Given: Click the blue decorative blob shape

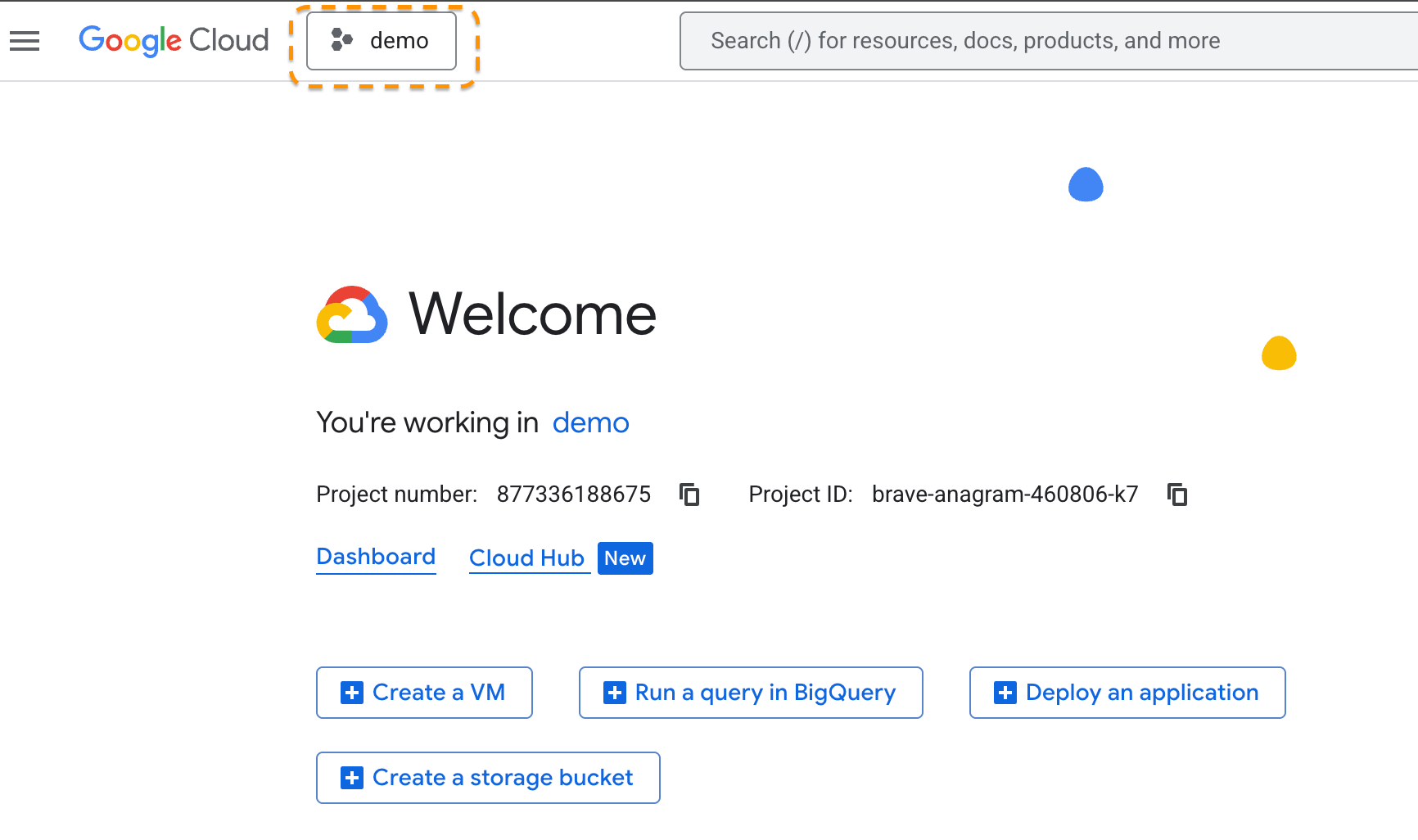Looking at the screenshot, I should pyautogui.click(x=1086, y=185).
